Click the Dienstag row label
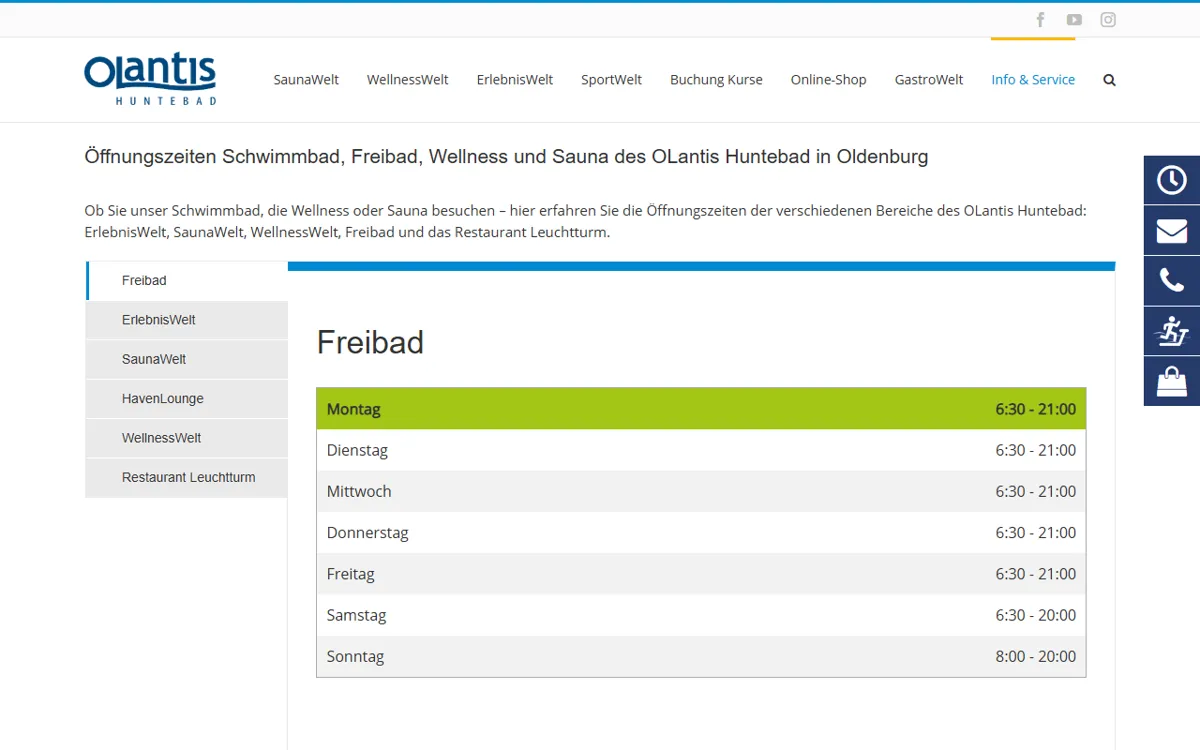This screenshot has width=1200, height=750. [357, 450]
